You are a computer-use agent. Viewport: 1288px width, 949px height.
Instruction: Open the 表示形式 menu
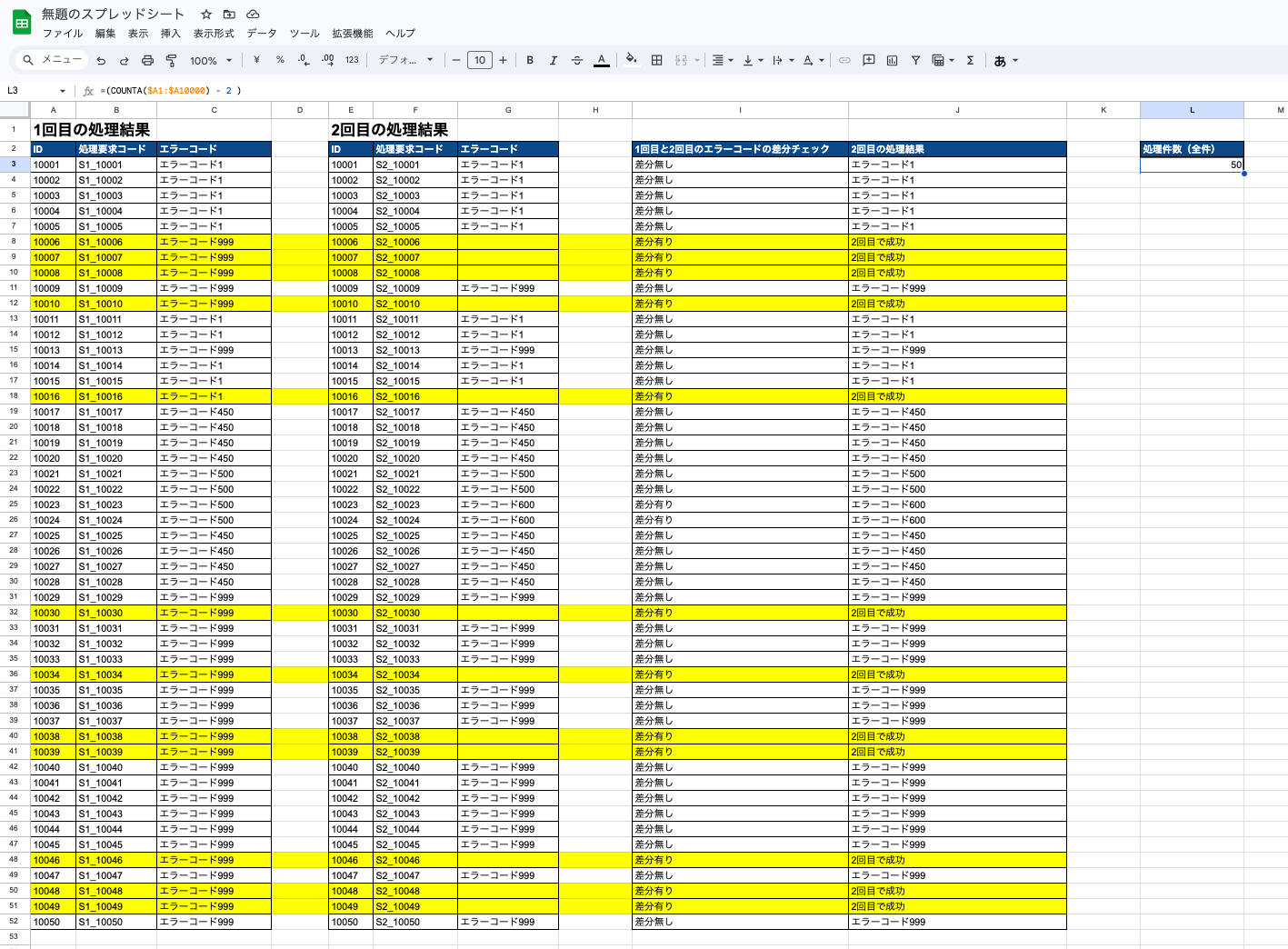click(214, 34)
